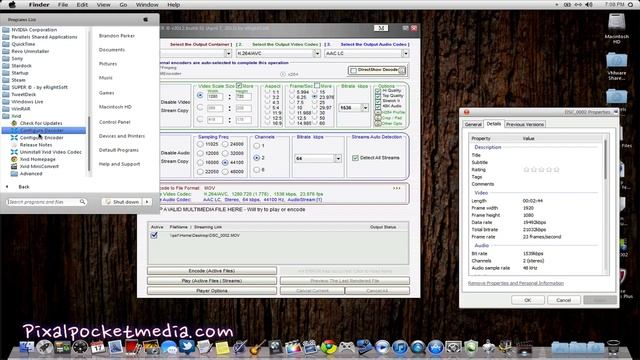
Task: Toggle the Video Scale Size More checkbox
Action: (239, 86)
